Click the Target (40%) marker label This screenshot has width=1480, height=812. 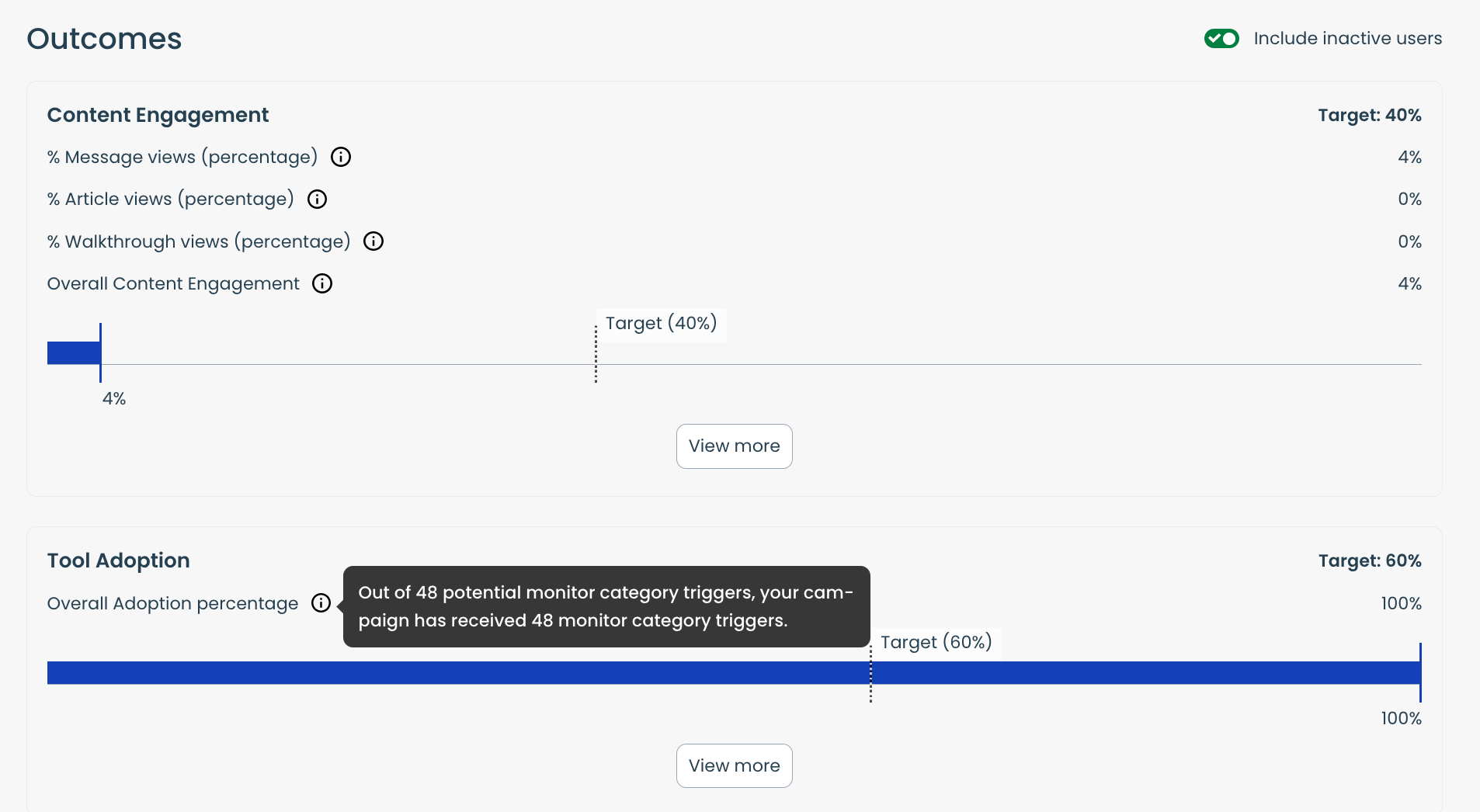point(661,324)
